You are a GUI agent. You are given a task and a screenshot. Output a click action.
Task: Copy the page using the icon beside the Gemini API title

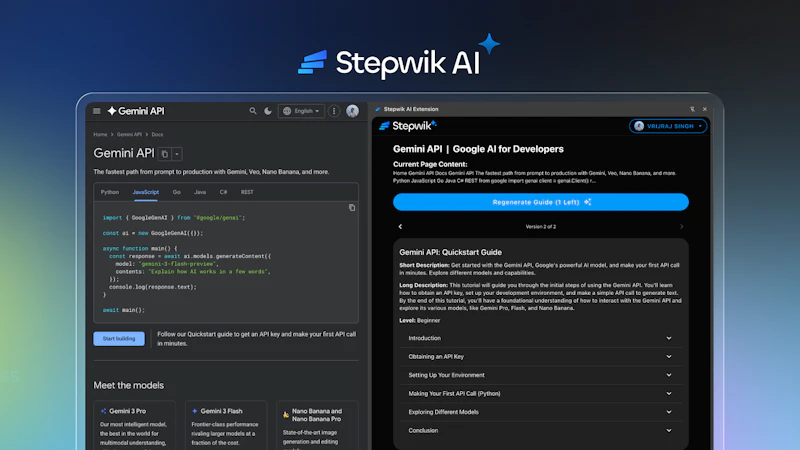(164, 154)
